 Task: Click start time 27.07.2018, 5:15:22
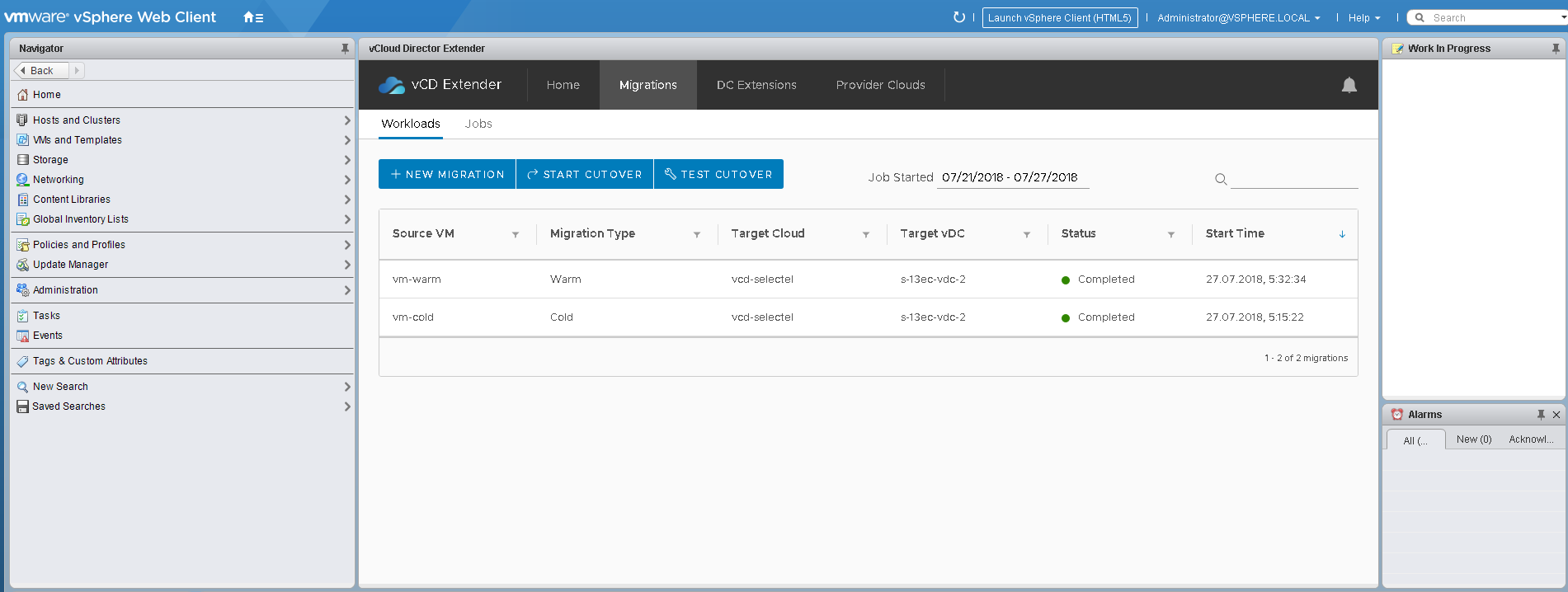click(x=1255, y=317)
